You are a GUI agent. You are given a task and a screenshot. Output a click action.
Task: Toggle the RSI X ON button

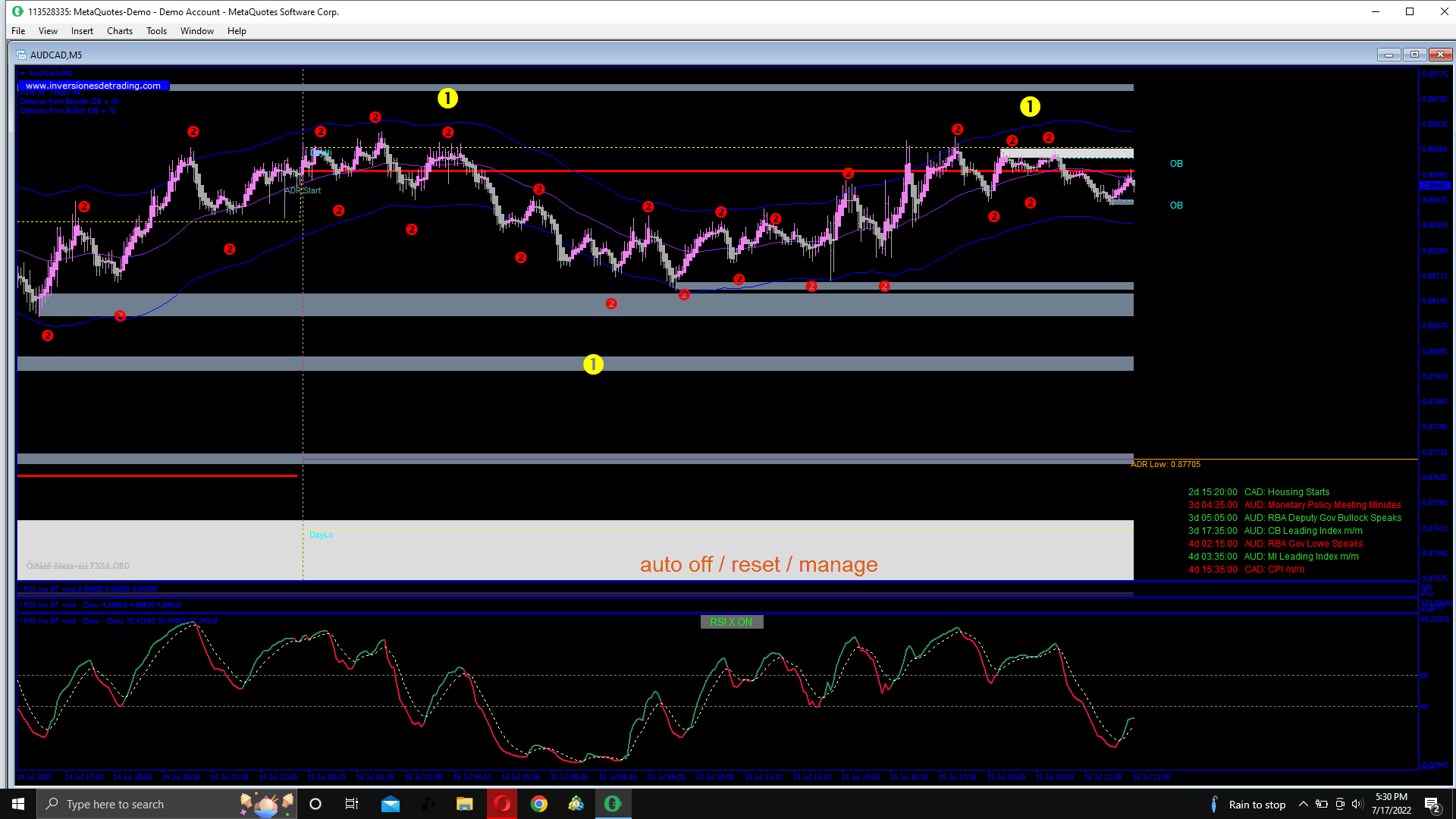731,622
